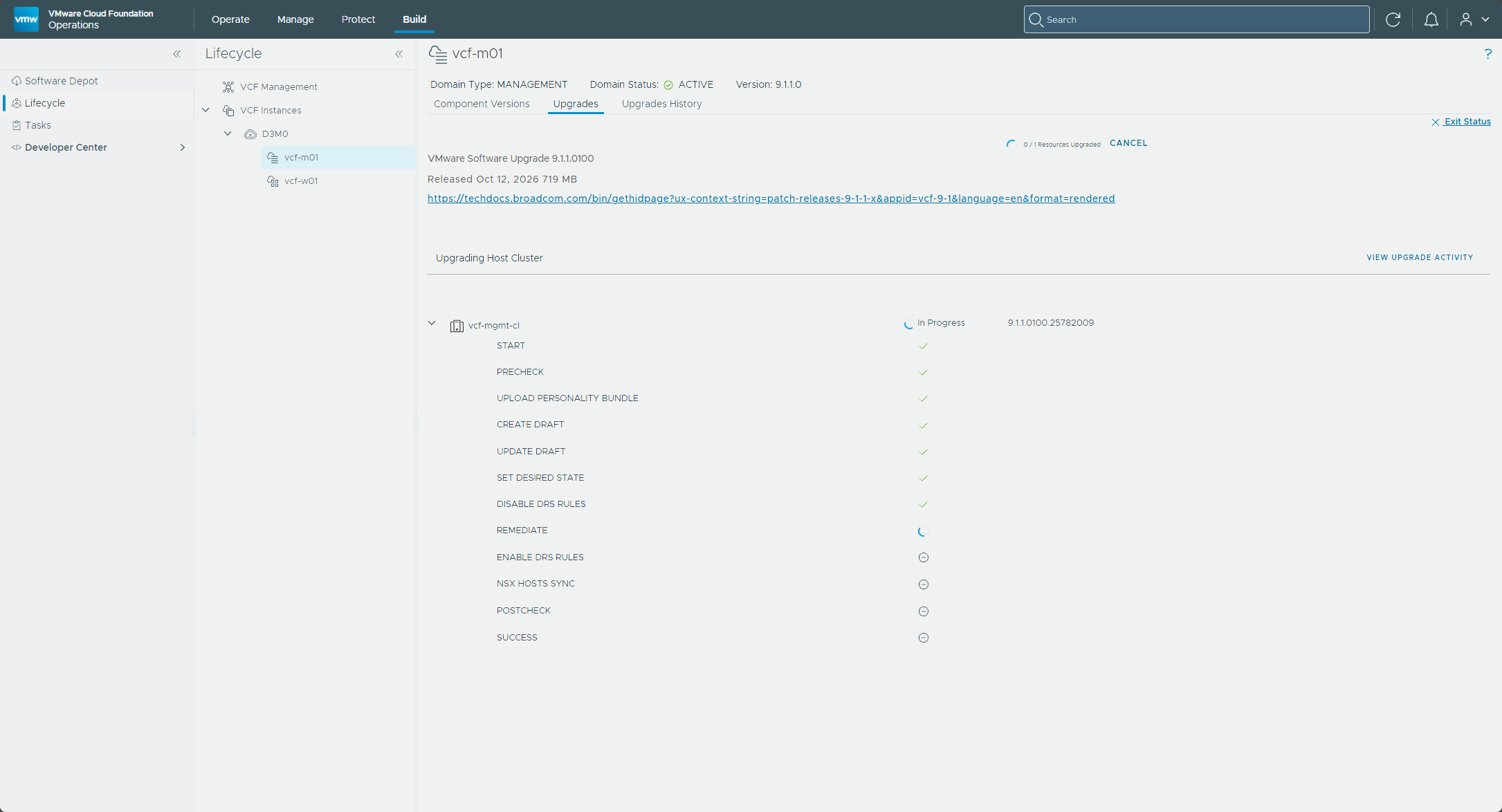
Task: Open the techdocs.broadcom.com release notes link
Action: coord(771,199)
